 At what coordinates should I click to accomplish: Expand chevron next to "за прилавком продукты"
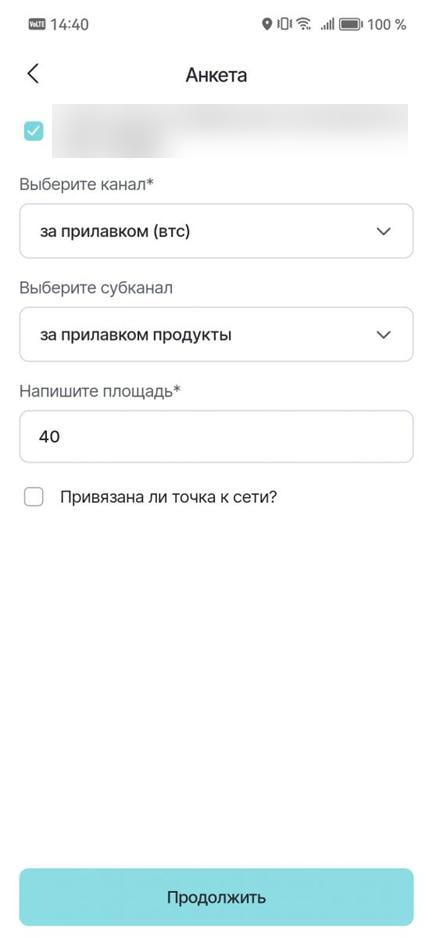point(384,335)
